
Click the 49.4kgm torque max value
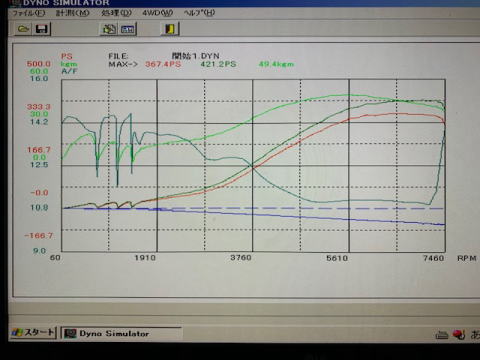[x=276, y=64]
